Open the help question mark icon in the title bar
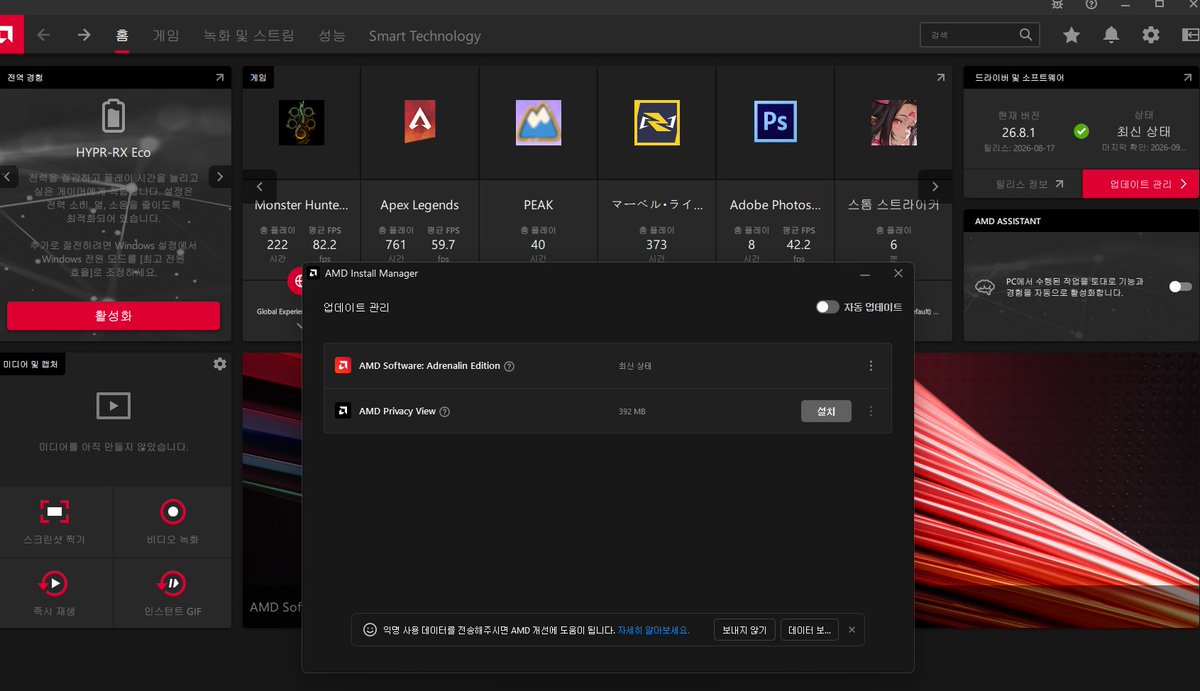The image size is (1200, 691). click(1091, 4)
